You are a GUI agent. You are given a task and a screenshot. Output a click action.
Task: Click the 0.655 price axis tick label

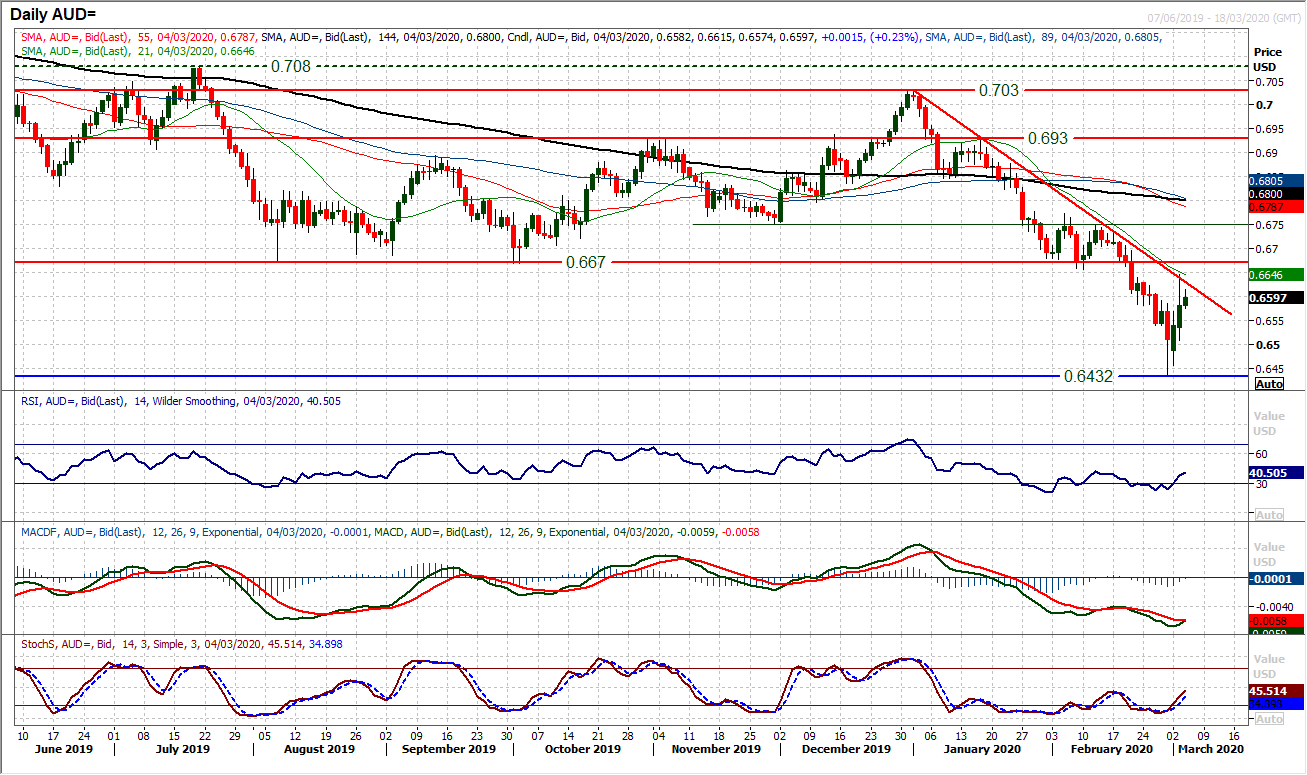[1267, 321]
